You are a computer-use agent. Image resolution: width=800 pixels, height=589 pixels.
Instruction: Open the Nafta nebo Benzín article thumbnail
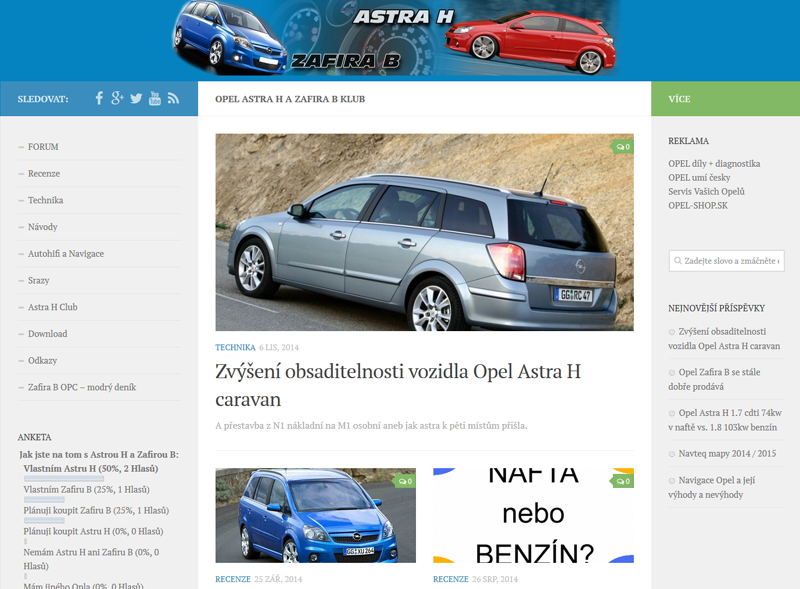[533, 516]
